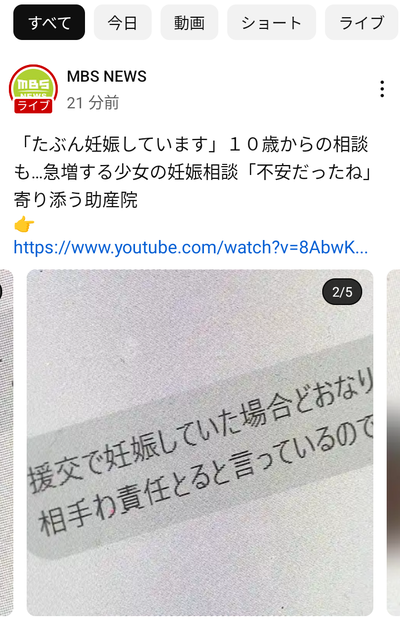Image resolution: width=400 pixels, height=620 pixels.
Task: Switch to the 動画 filter chip
Action: pyautogui.click(x=189, y=23)
